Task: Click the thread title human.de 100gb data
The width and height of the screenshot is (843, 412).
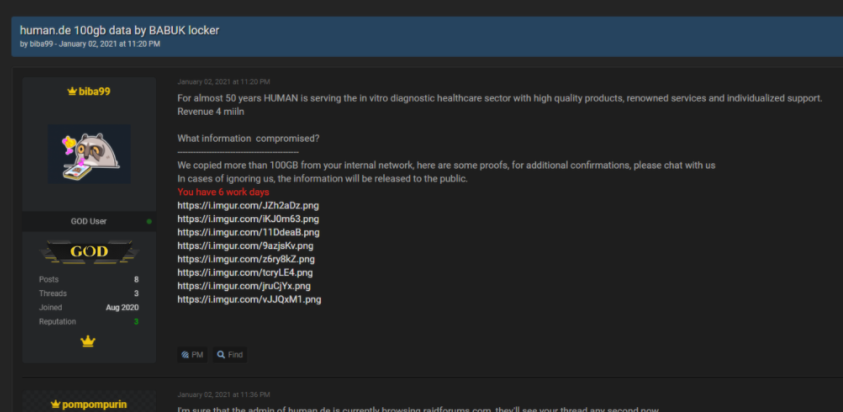Action: [119, 31]
